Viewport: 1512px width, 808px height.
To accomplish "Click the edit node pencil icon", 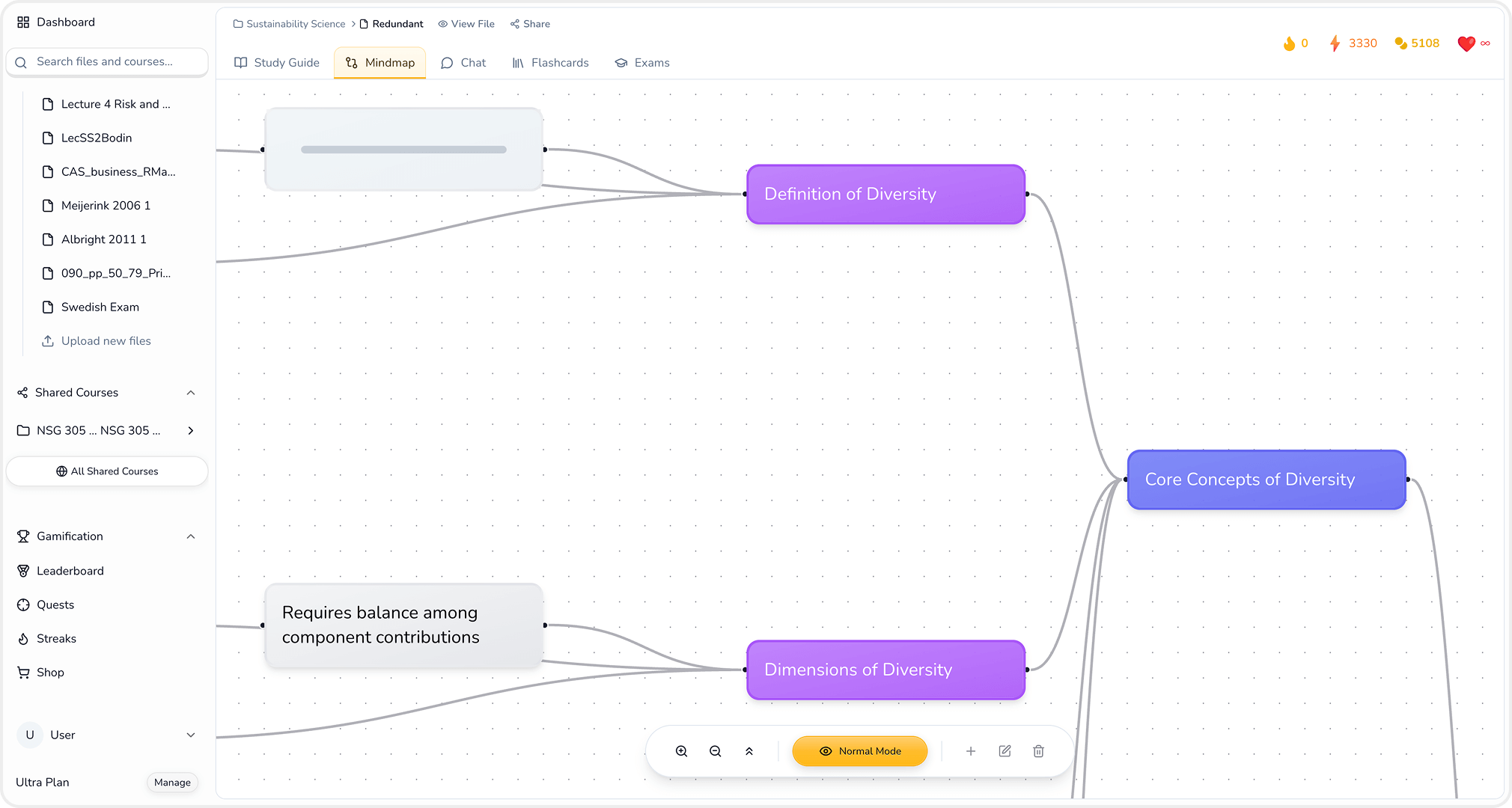I will (x=1005, y=751).
